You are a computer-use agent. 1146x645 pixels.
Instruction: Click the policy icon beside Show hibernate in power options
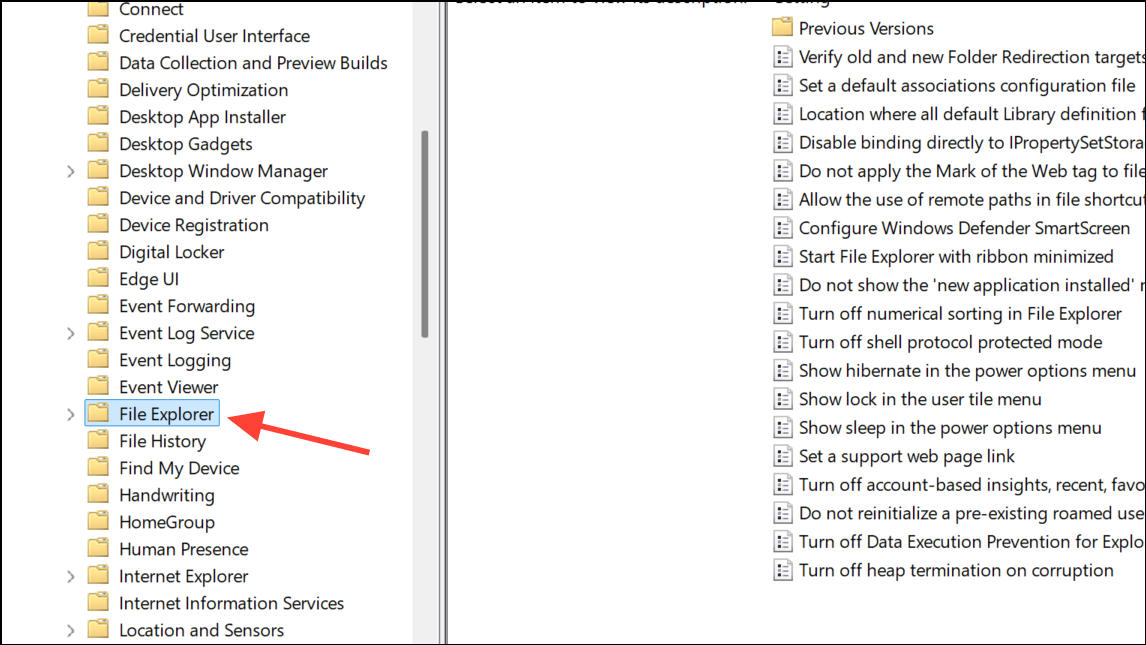pos(782,371)
